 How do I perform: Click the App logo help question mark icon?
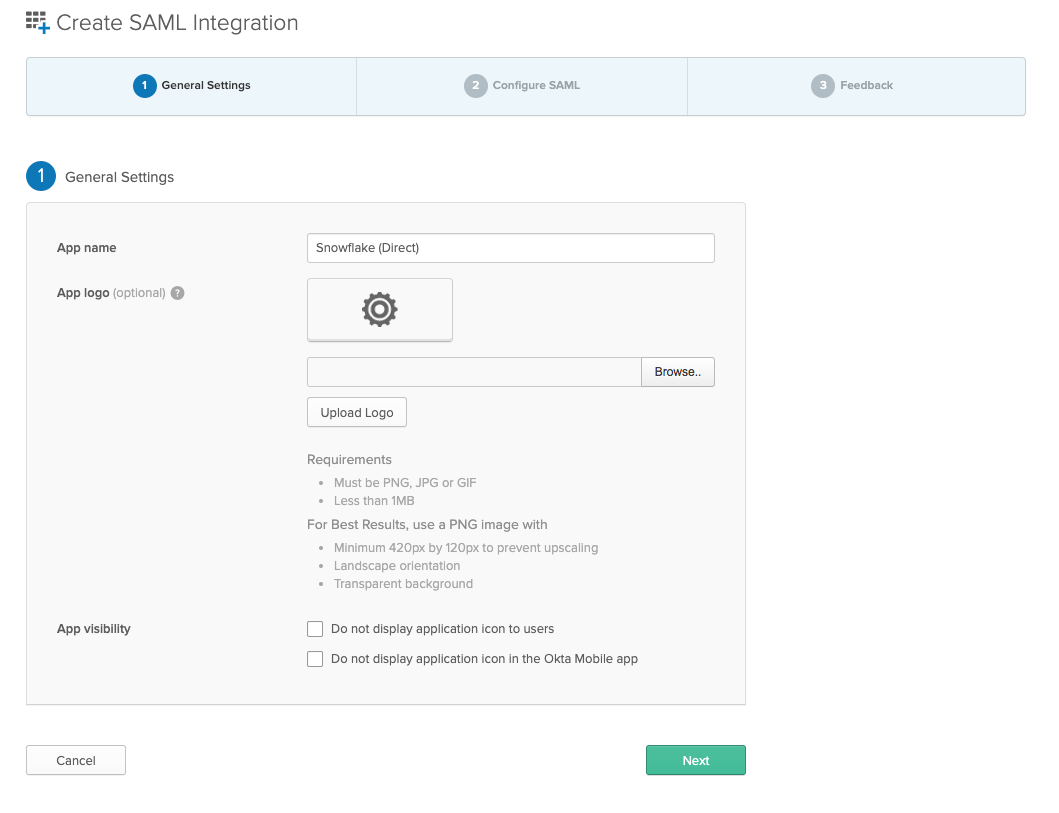(178, 293)
